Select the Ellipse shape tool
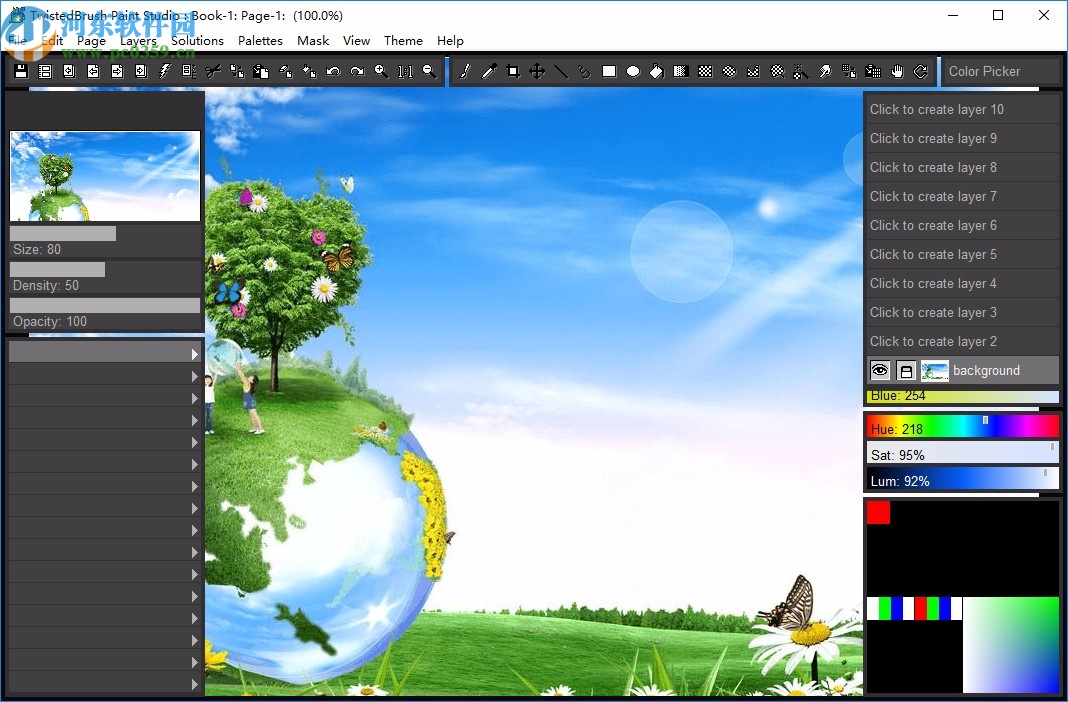1068x702 pixels. 631,71
